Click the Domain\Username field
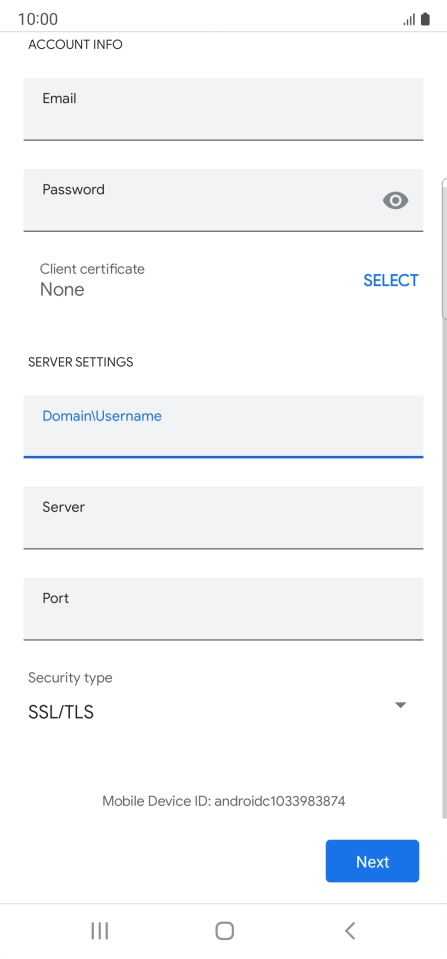 coord(223,426)
